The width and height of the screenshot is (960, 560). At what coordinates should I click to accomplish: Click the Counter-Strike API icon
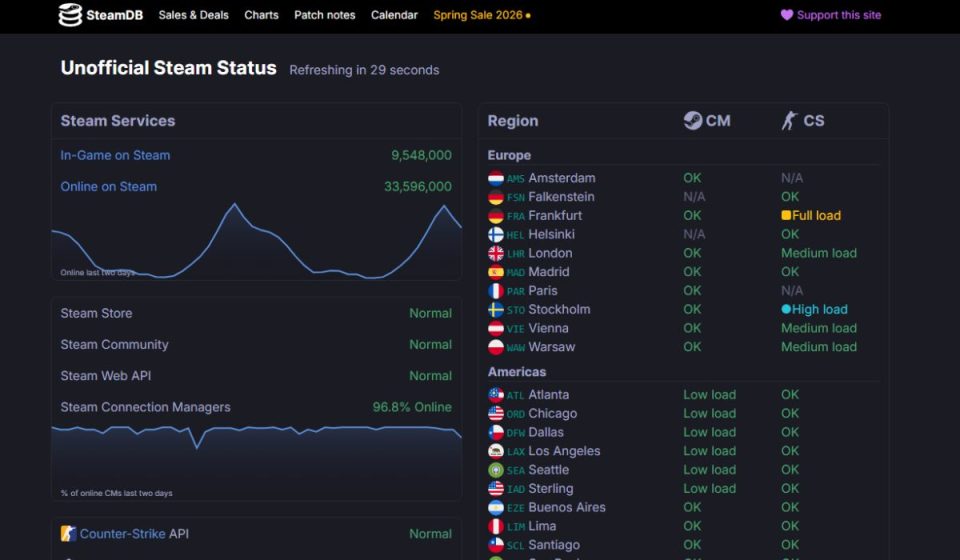68,534
